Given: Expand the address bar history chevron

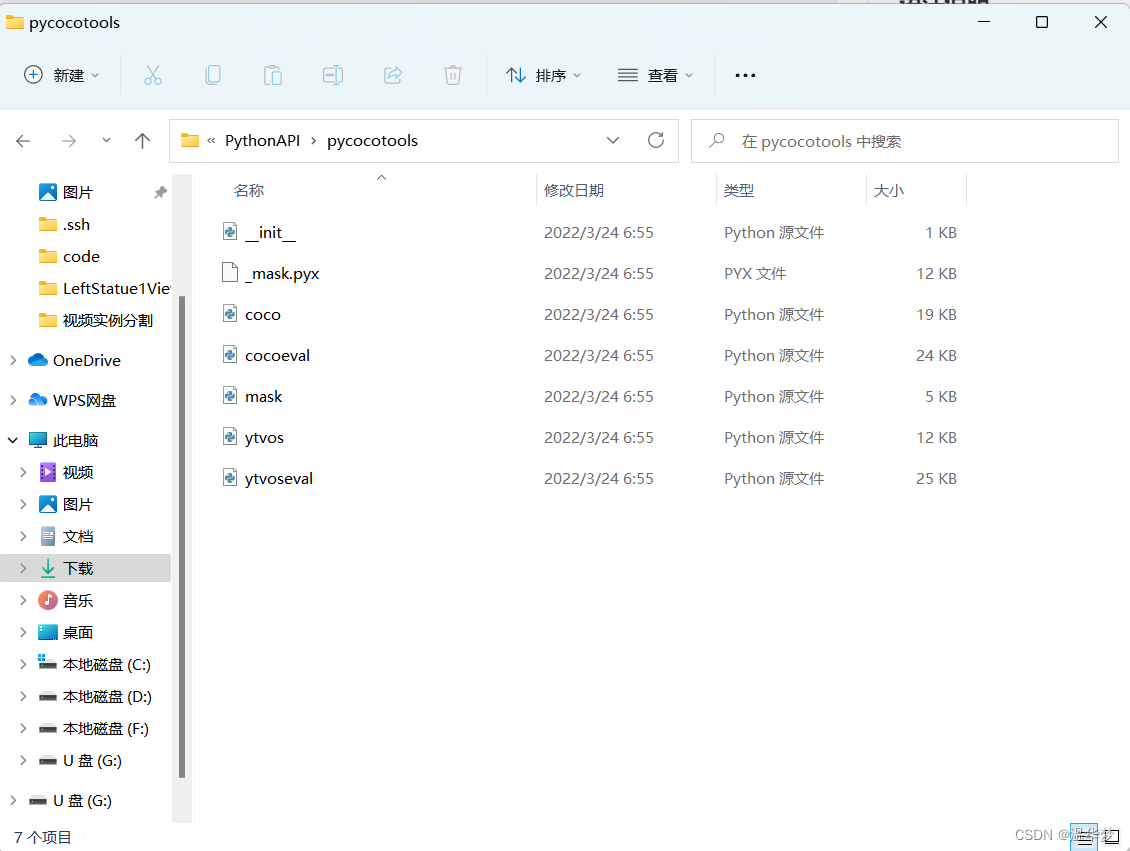Looking at the screenshot, I should click(613, 140).
